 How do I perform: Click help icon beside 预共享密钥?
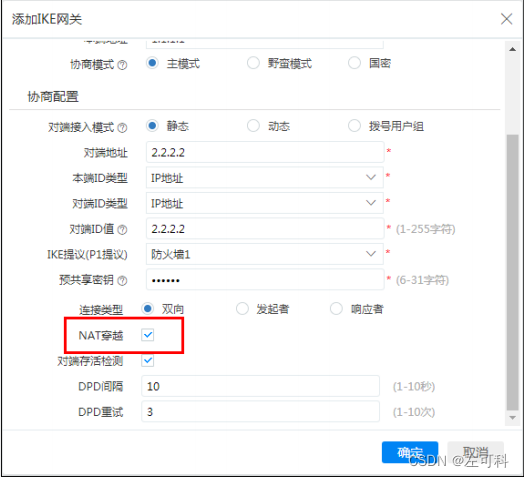point(123,281)
